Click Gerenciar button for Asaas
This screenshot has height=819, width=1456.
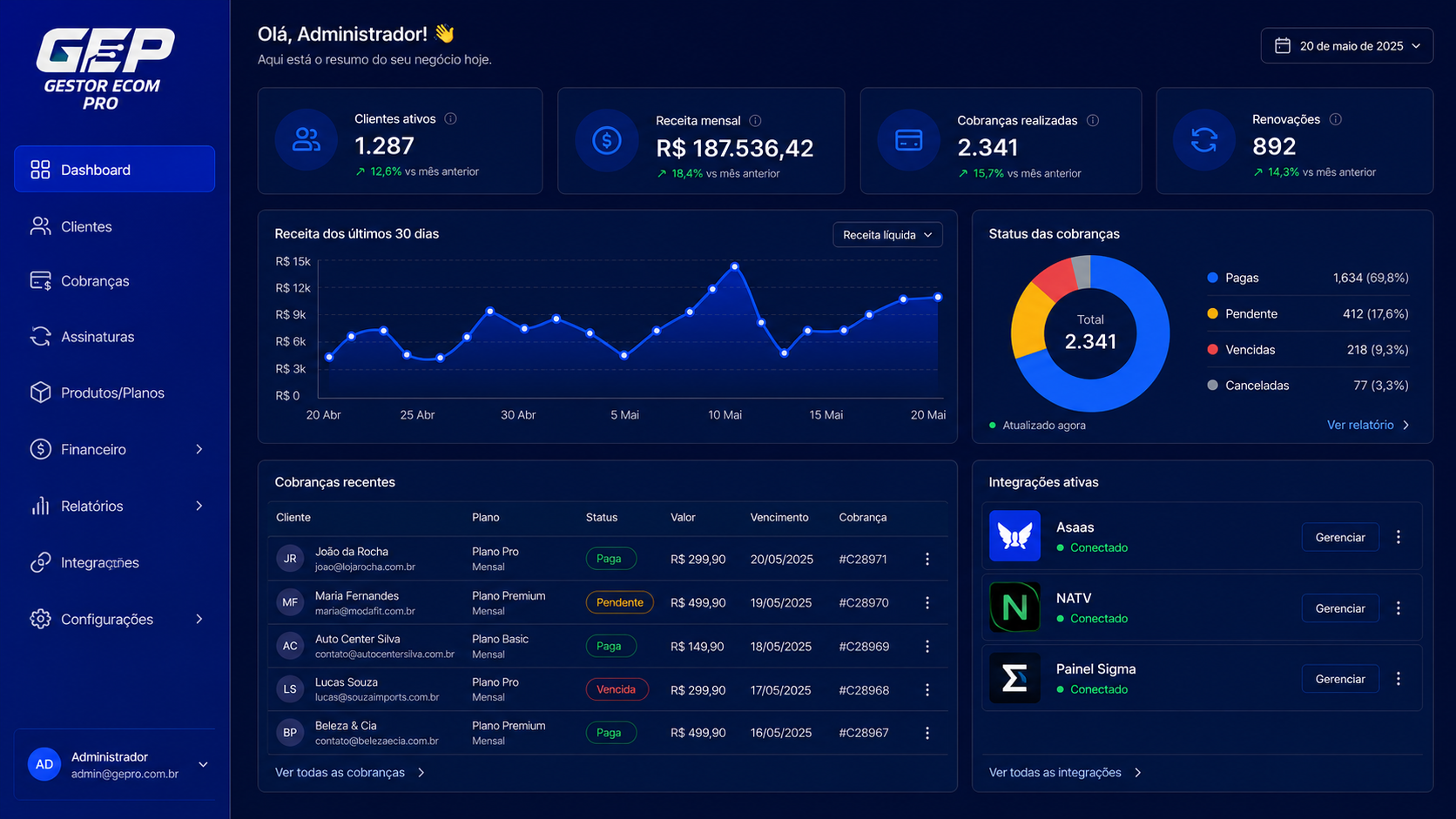tap(1340, 537)
